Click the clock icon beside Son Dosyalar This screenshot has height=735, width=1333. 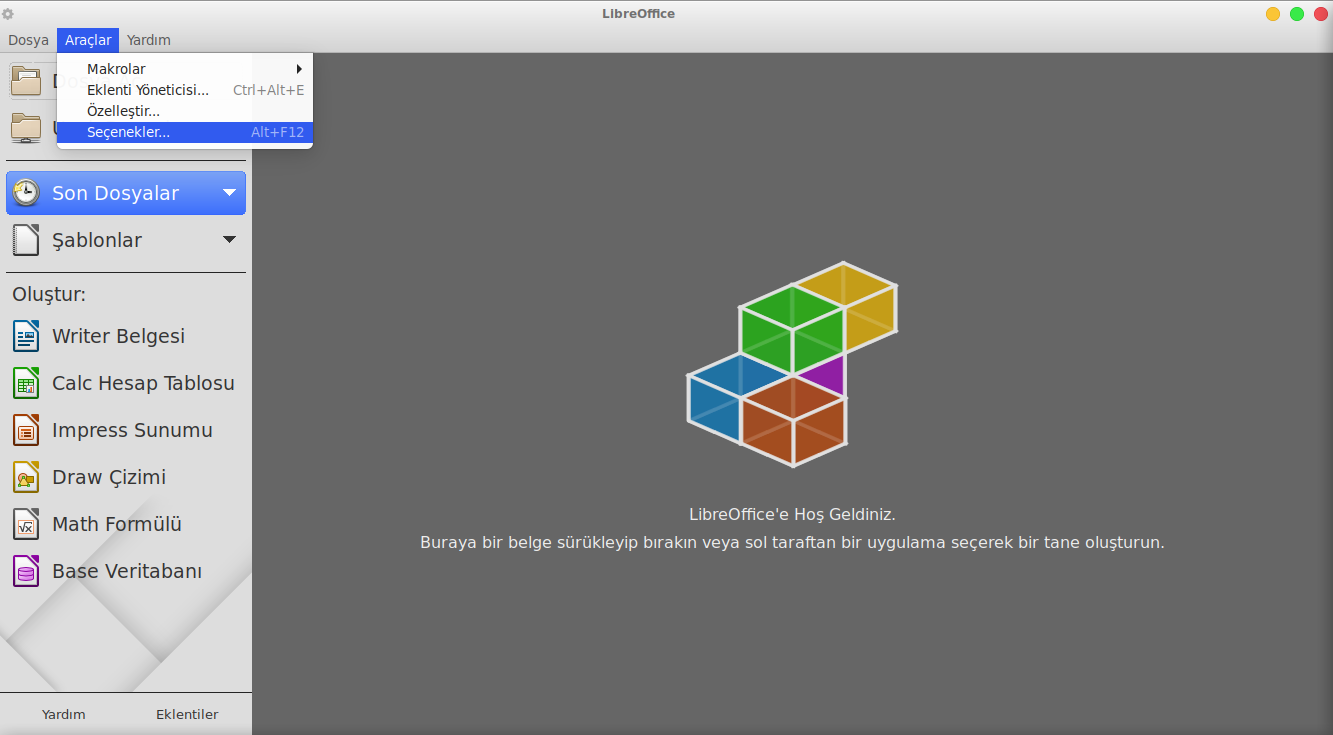[26, 193]
